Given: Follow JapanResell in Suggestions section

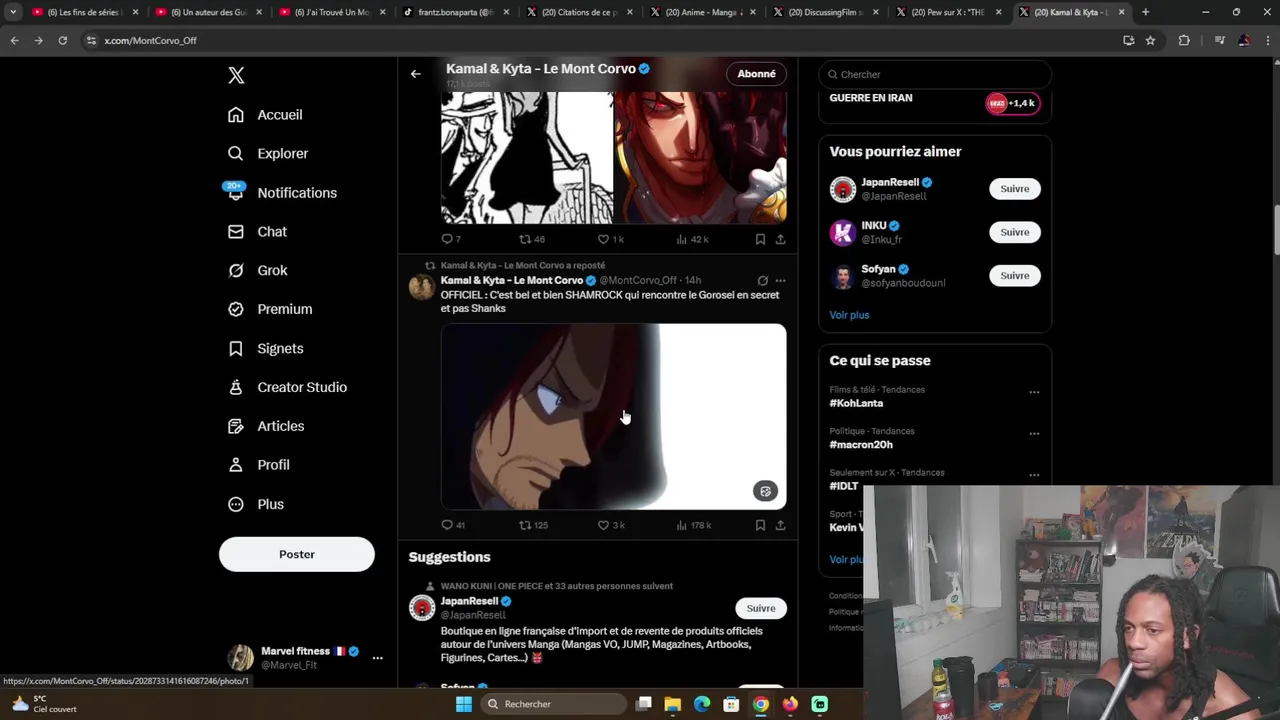Looking at the screenshot, I should [760, 608].
